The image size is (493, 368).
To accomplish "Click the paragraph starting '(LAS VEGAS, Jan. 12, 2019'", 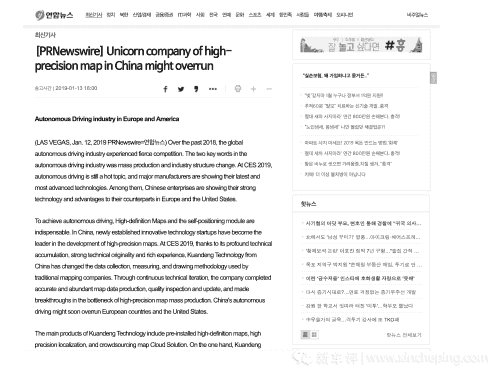I will point(153,171).
